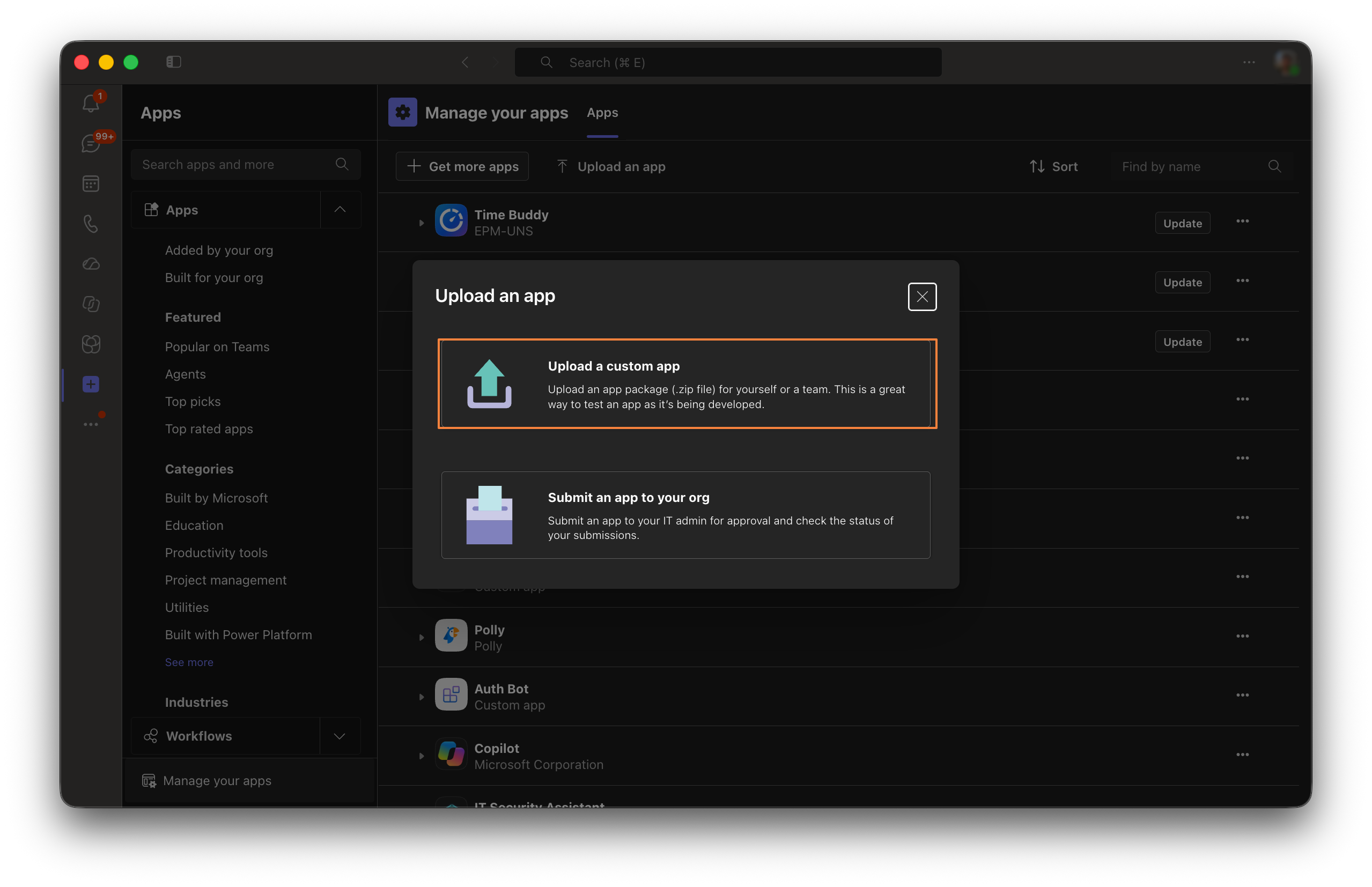Collapse the Apps section chevron
Viewport: 1372px width, 887px height.
pyautogui.click(x=340, y=210)
